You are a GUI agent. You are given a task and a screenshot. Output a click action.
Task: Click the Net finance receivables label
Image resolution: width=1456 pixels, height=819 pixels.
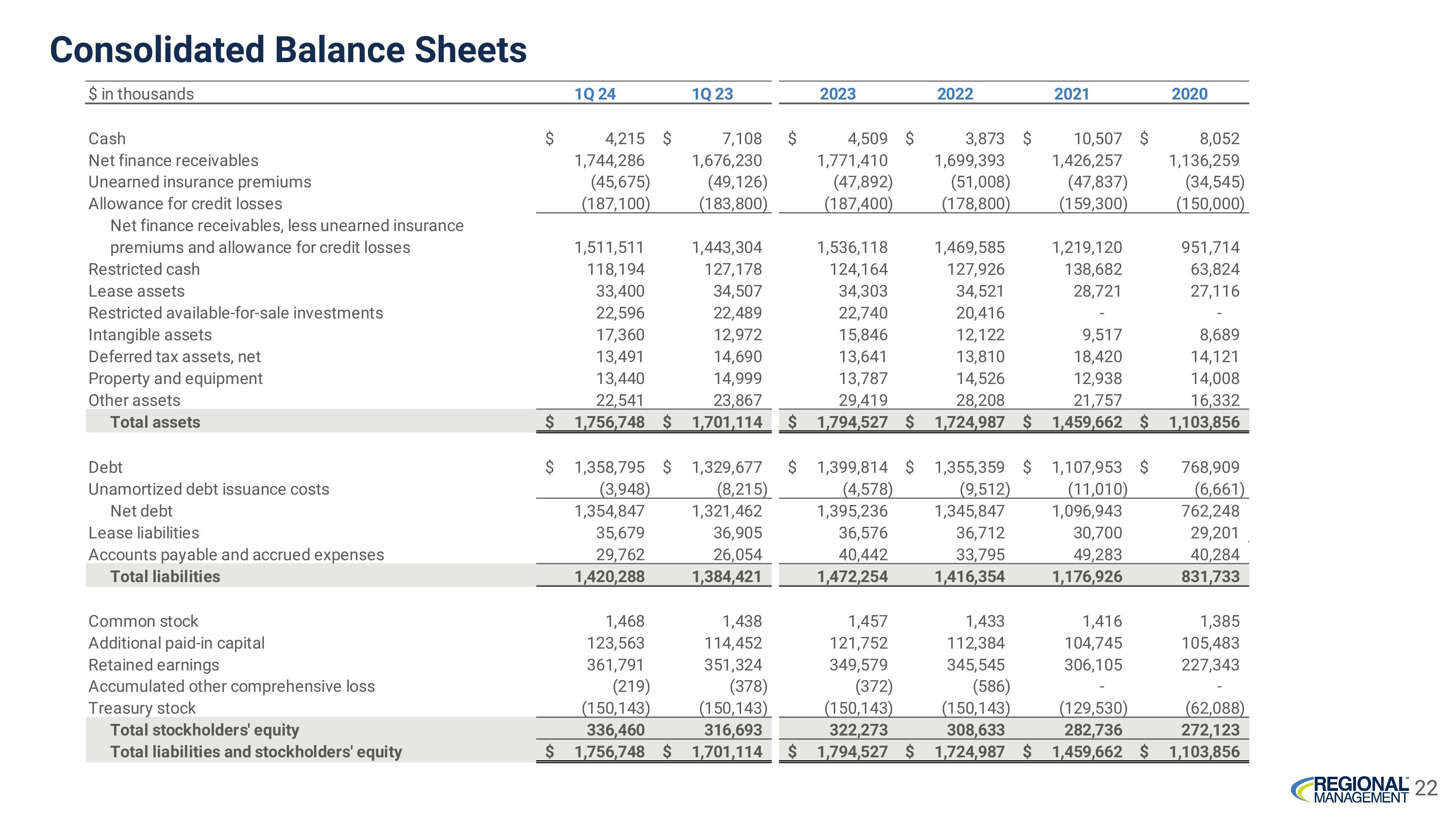[173, 161]
